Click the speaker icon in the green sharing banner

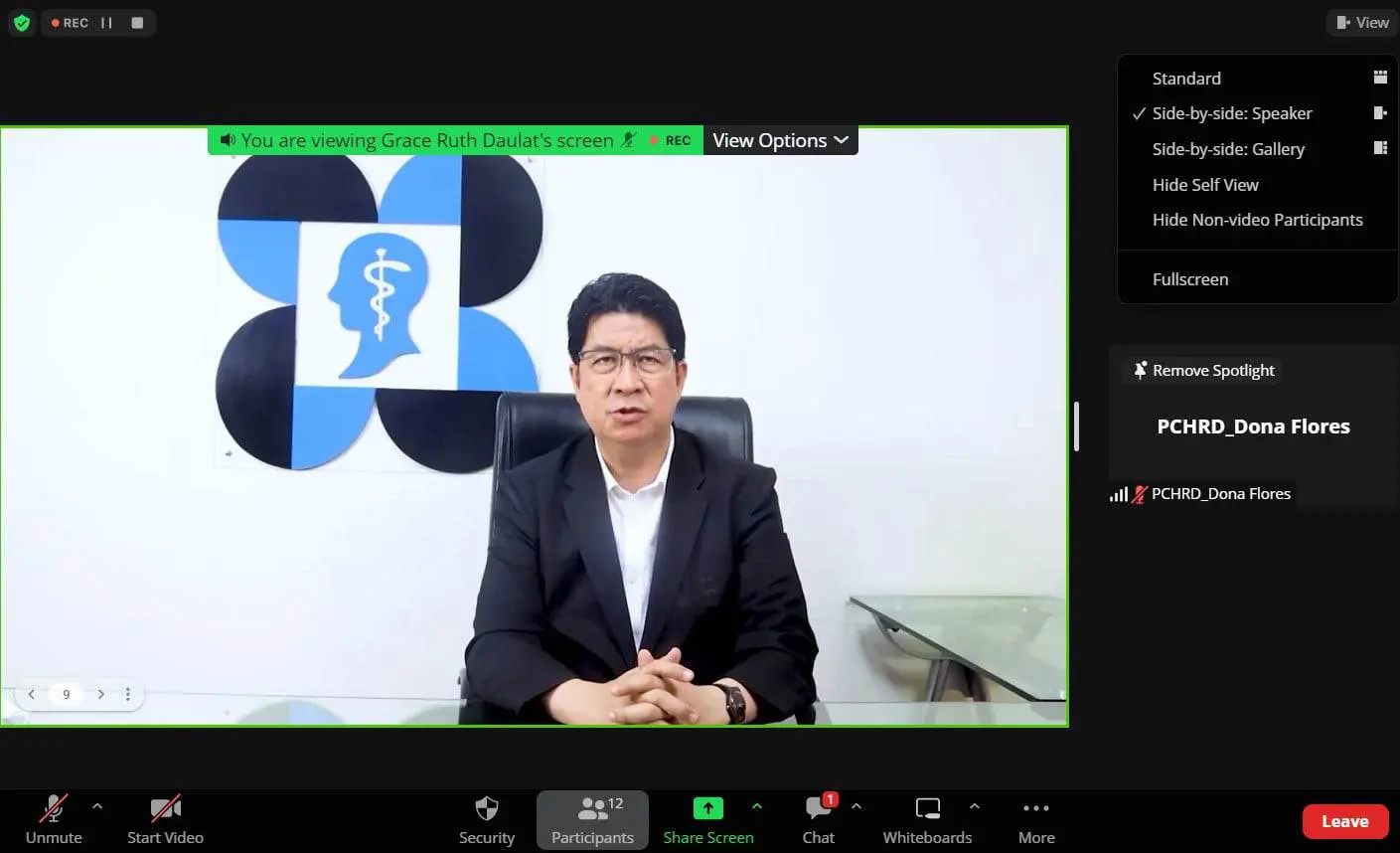tap(228, 140)
